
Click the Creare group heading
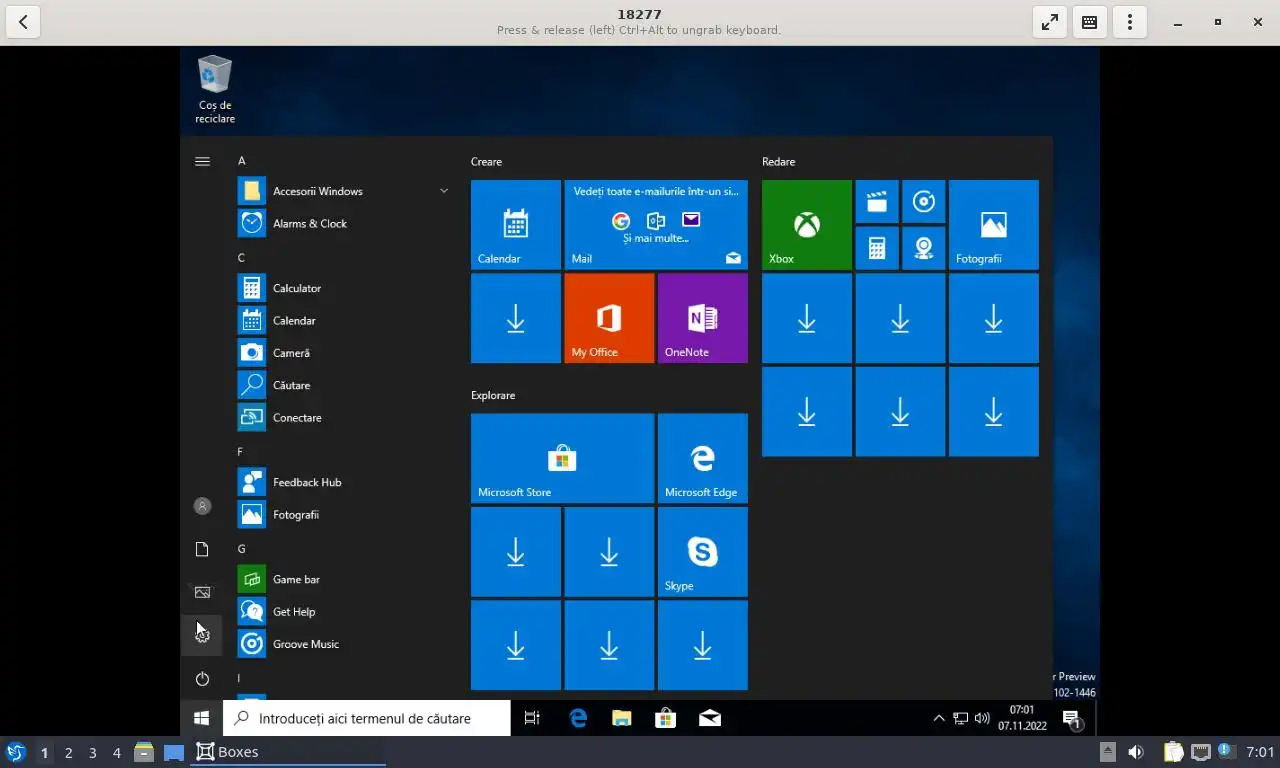[486, 162]
